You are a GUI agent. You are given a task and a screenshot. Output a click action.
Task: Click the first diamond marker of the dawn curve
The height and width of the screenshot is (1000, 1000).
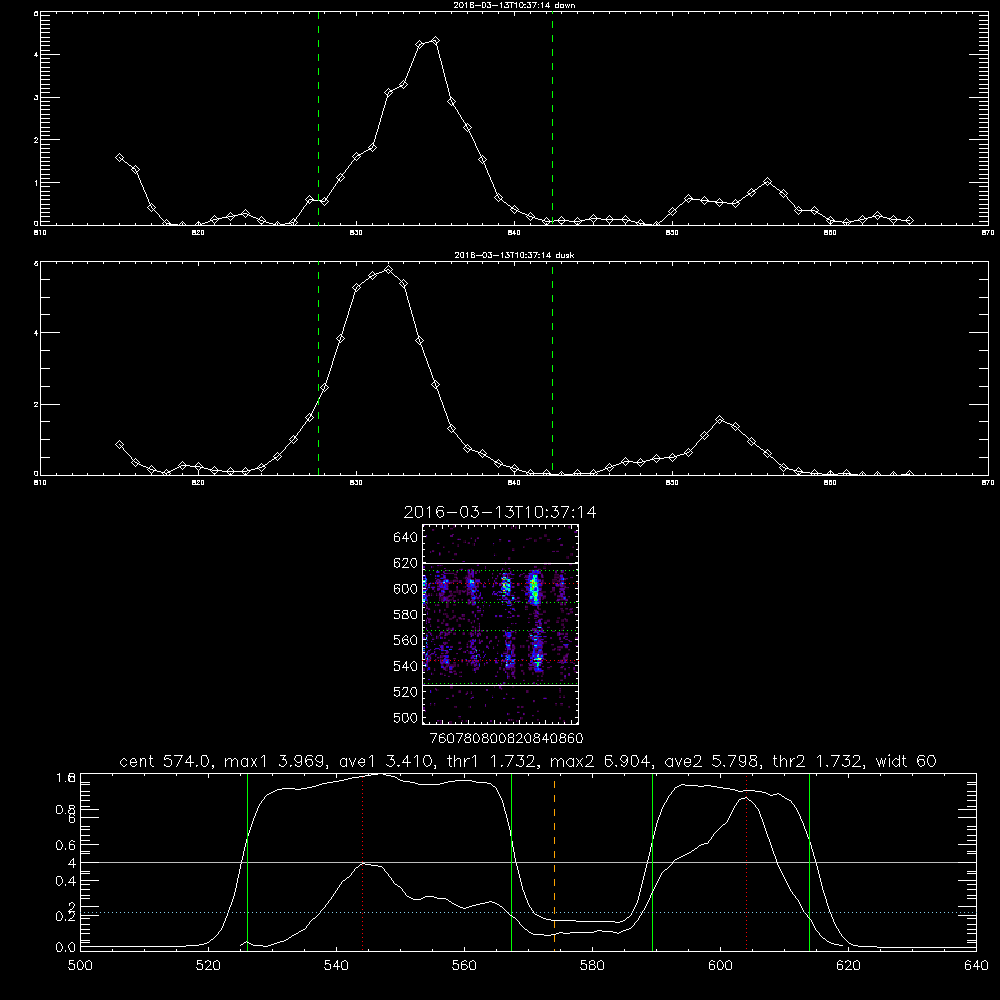click(x=119, y=158)
